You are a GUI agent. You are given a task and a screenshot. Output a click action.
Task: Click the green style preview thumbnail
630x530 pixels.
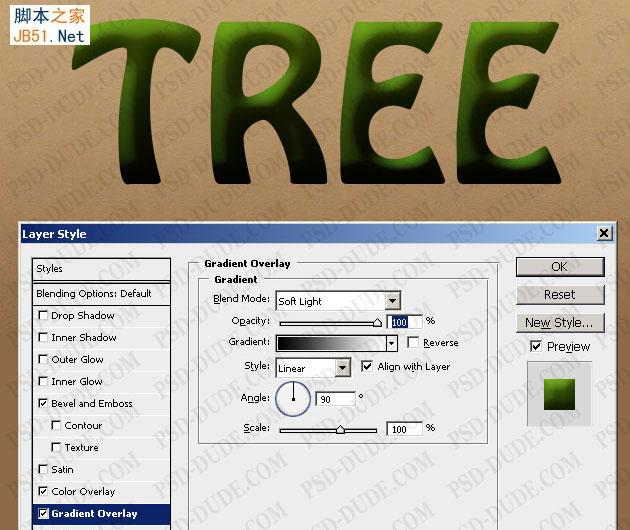[559, 394]
